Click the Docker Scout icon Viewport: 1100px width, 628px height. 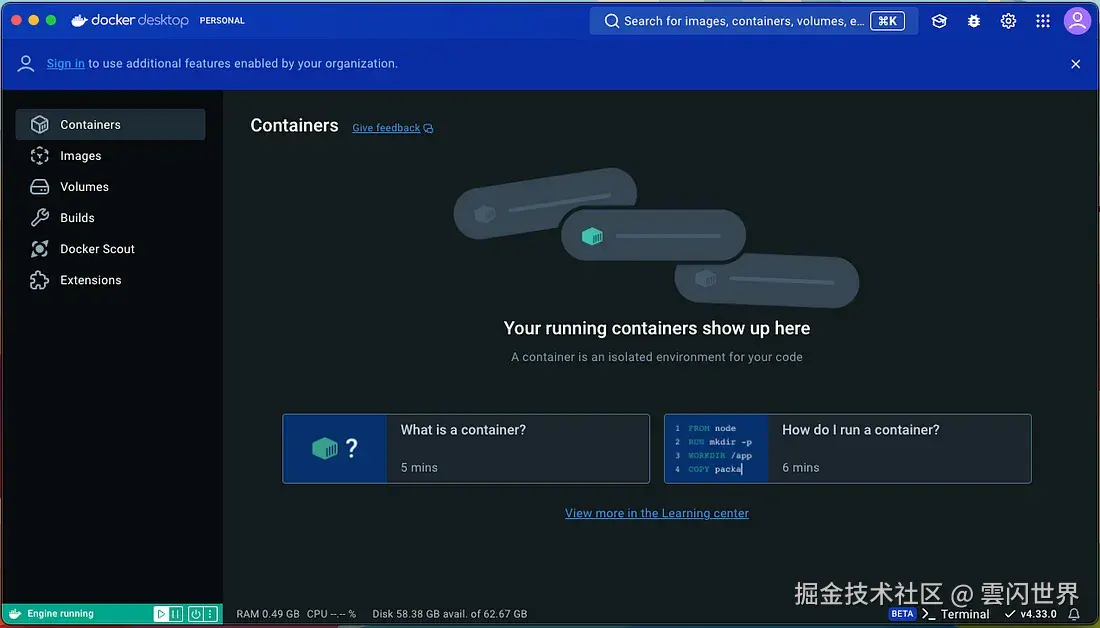point(39,248)
